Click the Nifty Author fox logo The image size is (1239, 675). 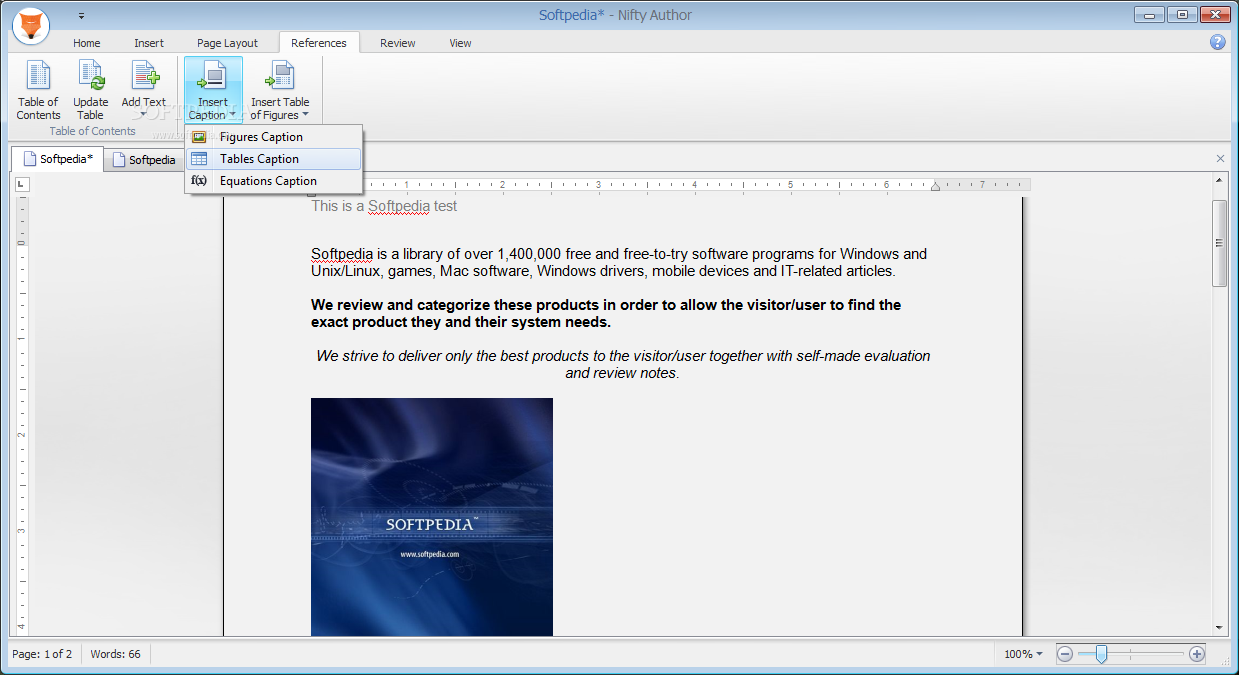click(33, 27)
